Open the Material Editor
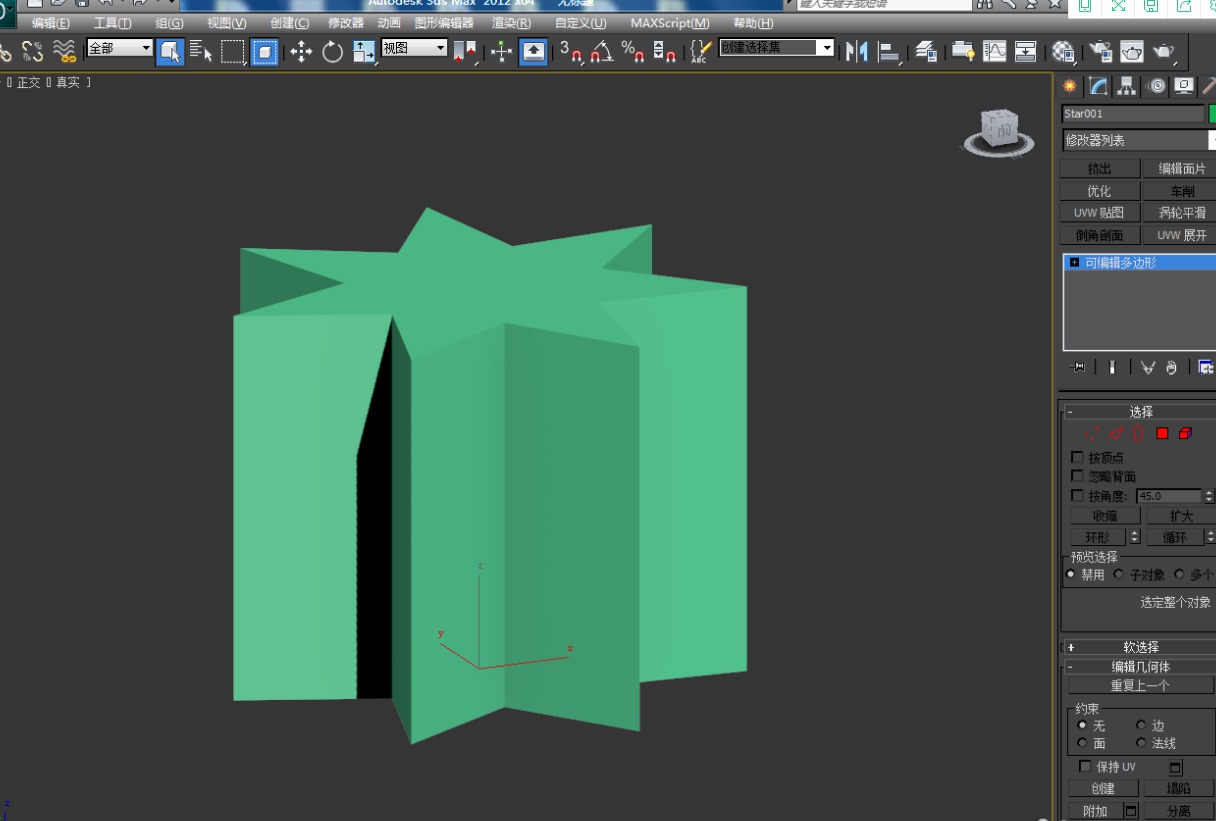The width and height of the screenshot is (1216, 821). (1064, 51)
